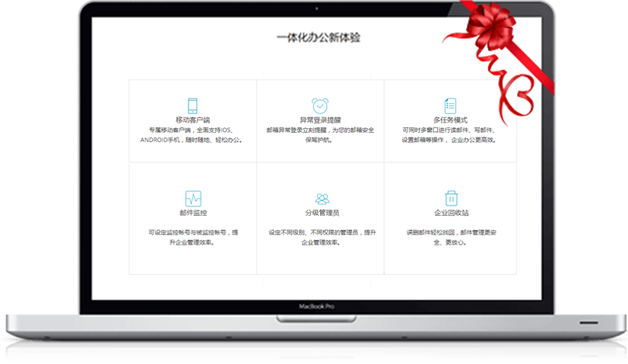Open the 企业回收站 feature title
Screen dimensions: 628x364
tap(451, 213)
